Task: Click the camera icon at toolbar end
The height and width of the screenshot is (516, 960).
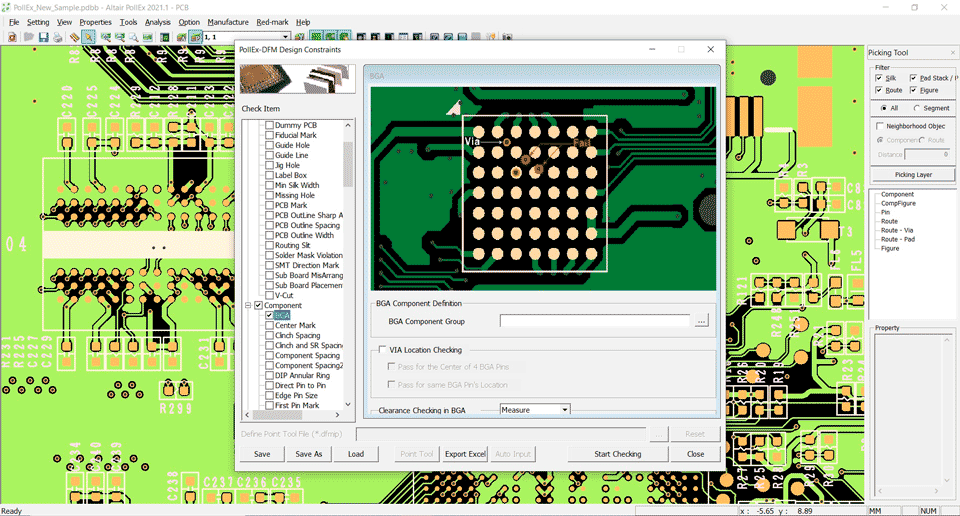Action: [507, 37]
